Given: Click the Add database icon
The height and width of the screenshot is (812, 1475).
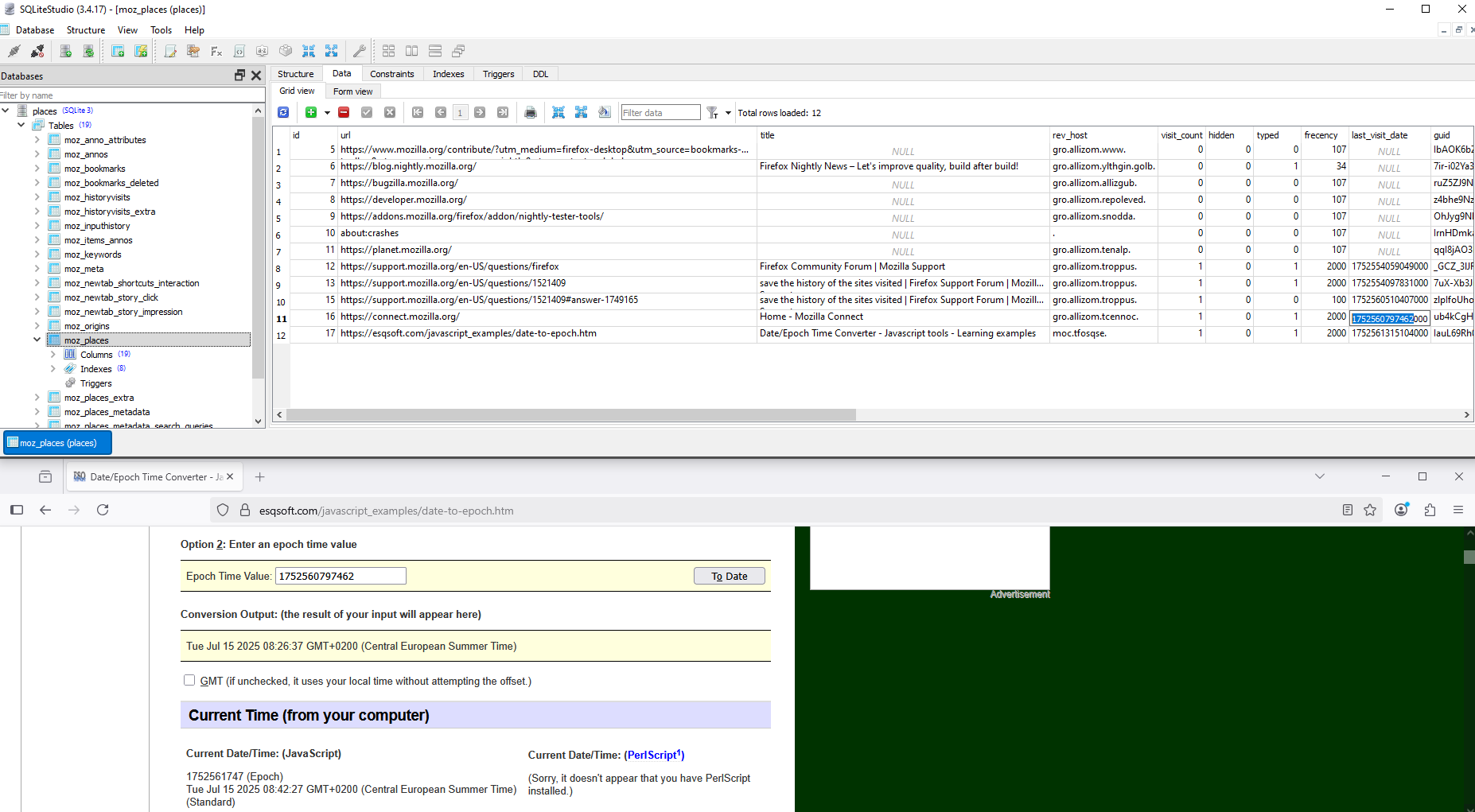Looking at the screenshot, I should pos(66,51).
